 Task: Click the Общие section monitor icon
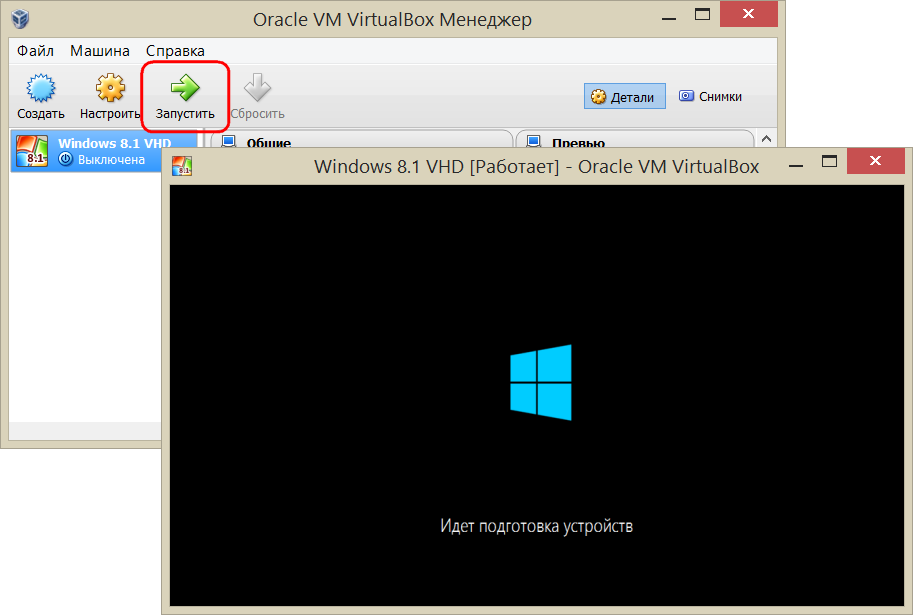pyautogui.click(x=229, y=142)
